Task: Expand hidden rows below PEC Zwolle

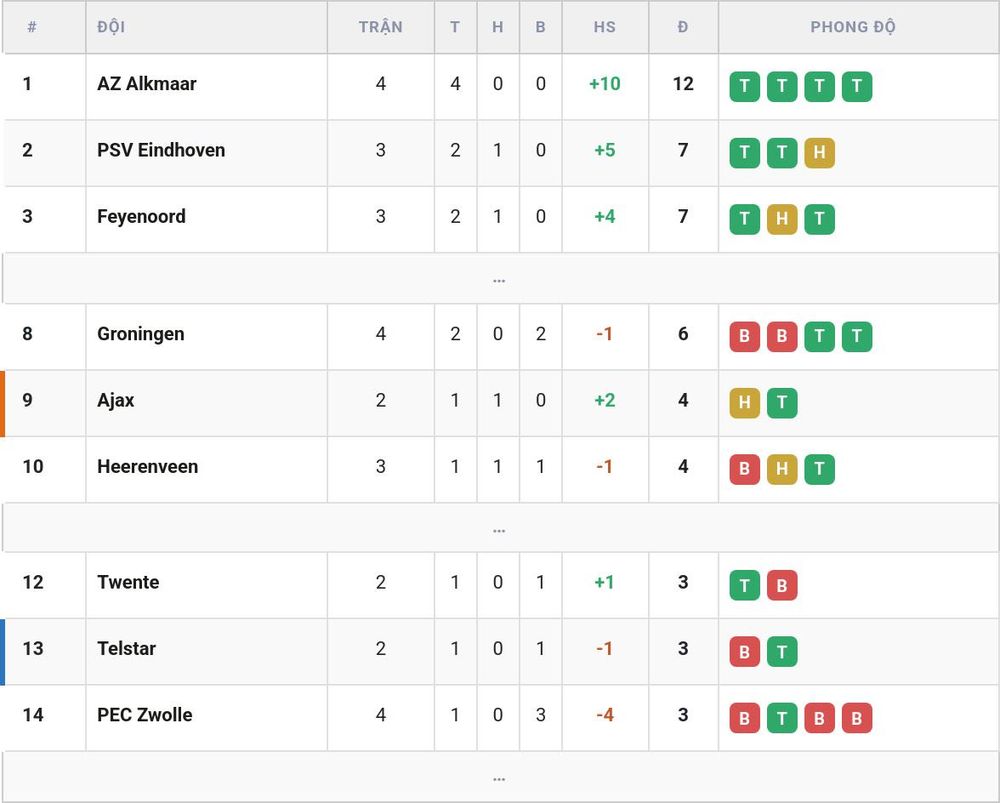Action: pyautogui.click(x=499, y=777)
